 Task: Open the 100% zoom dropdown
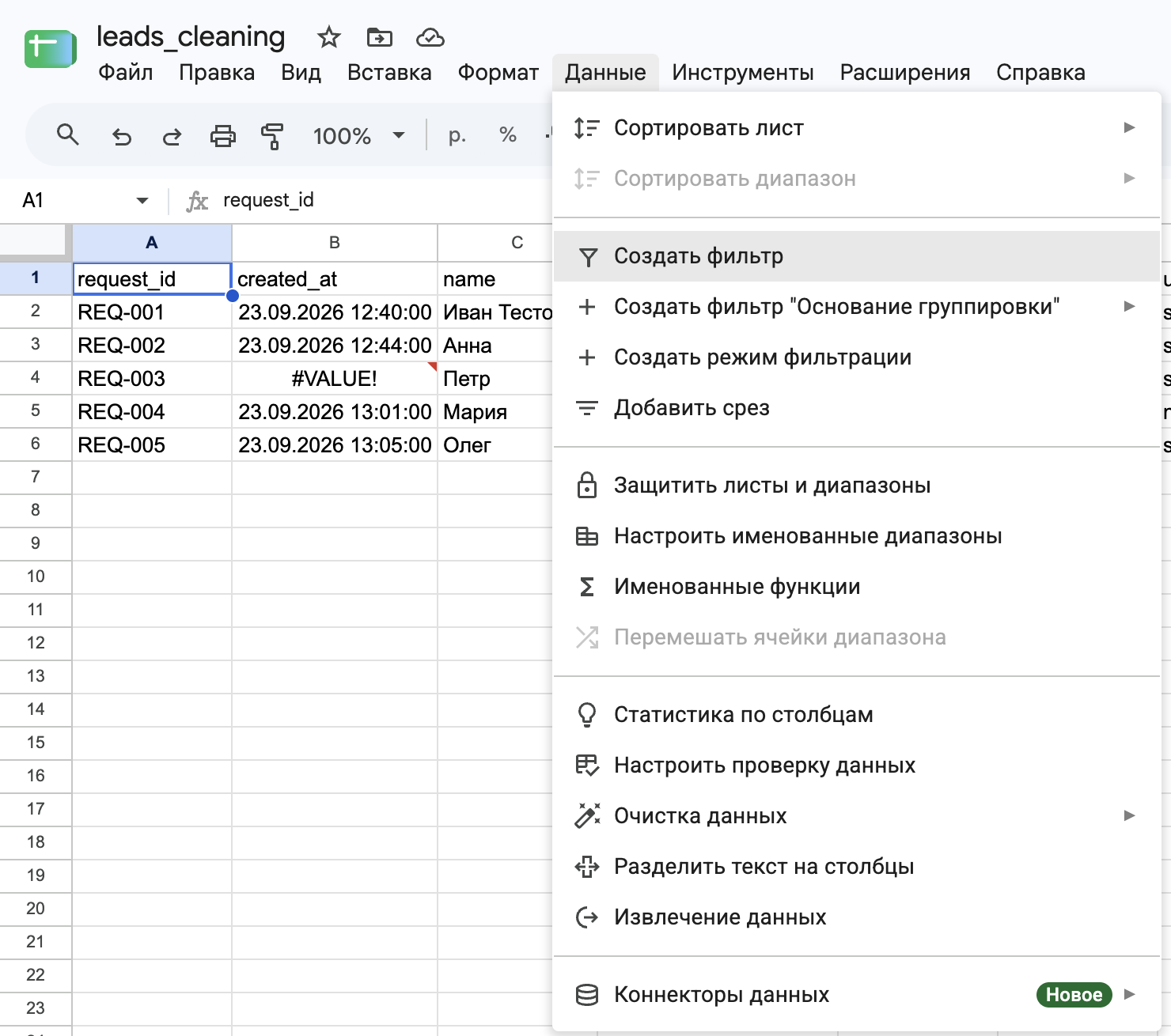pos(360,136)
